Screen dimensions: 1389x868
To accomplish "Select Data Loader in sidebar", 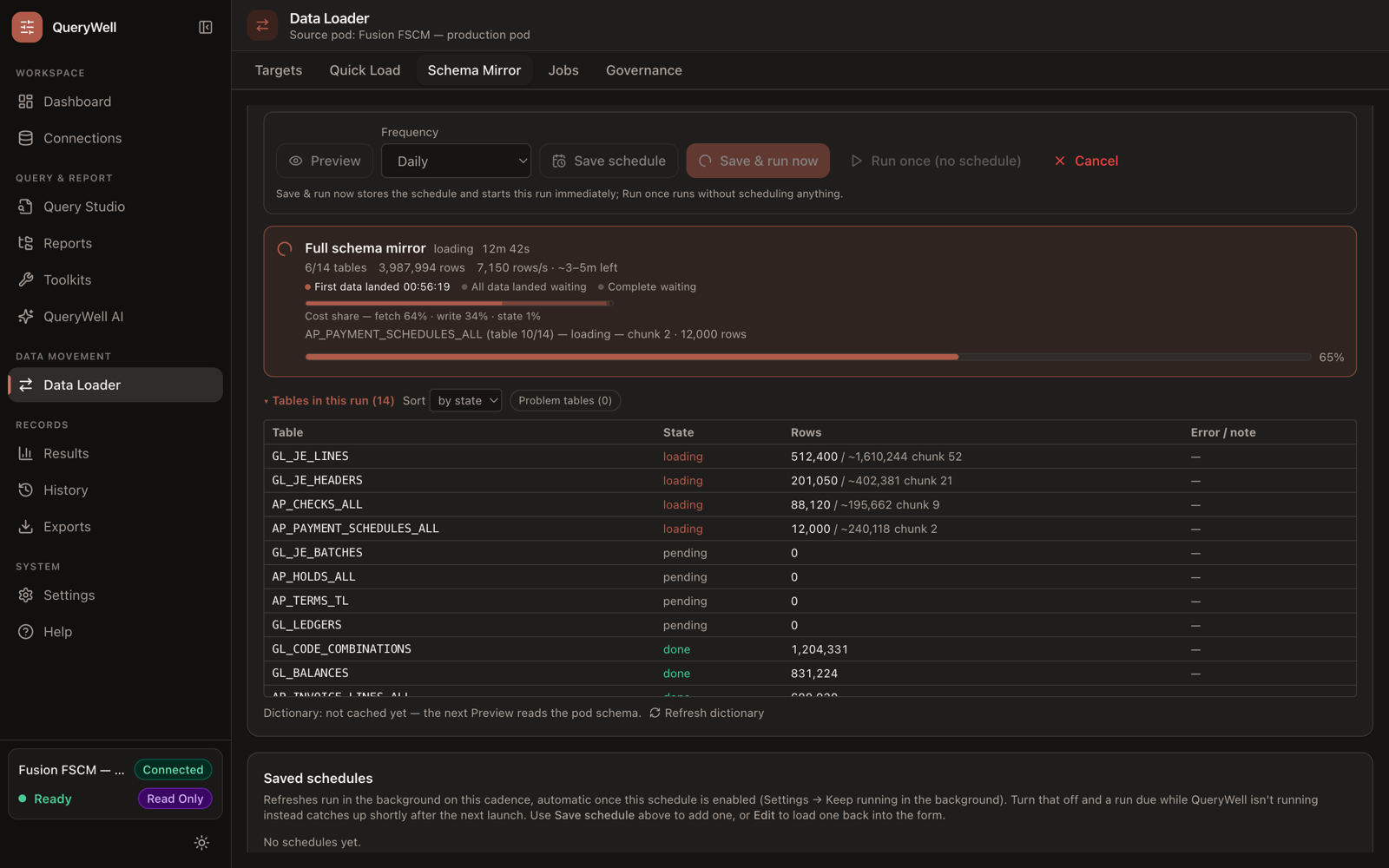I will click(x=115, y=385).
